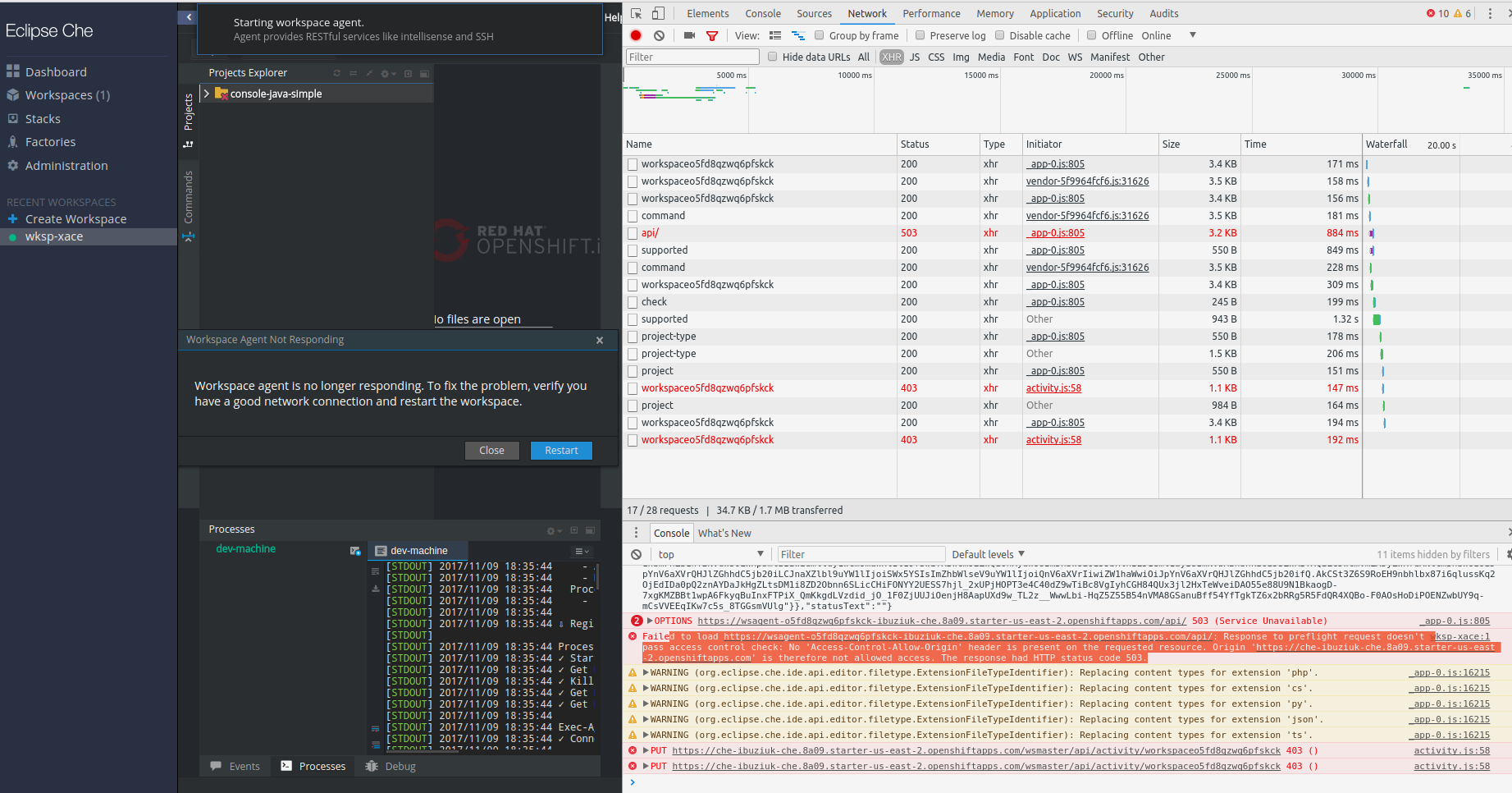
Task: Open the gear settings icon in Processes panel
Action: pyautogui.click(x=550, y=529)
